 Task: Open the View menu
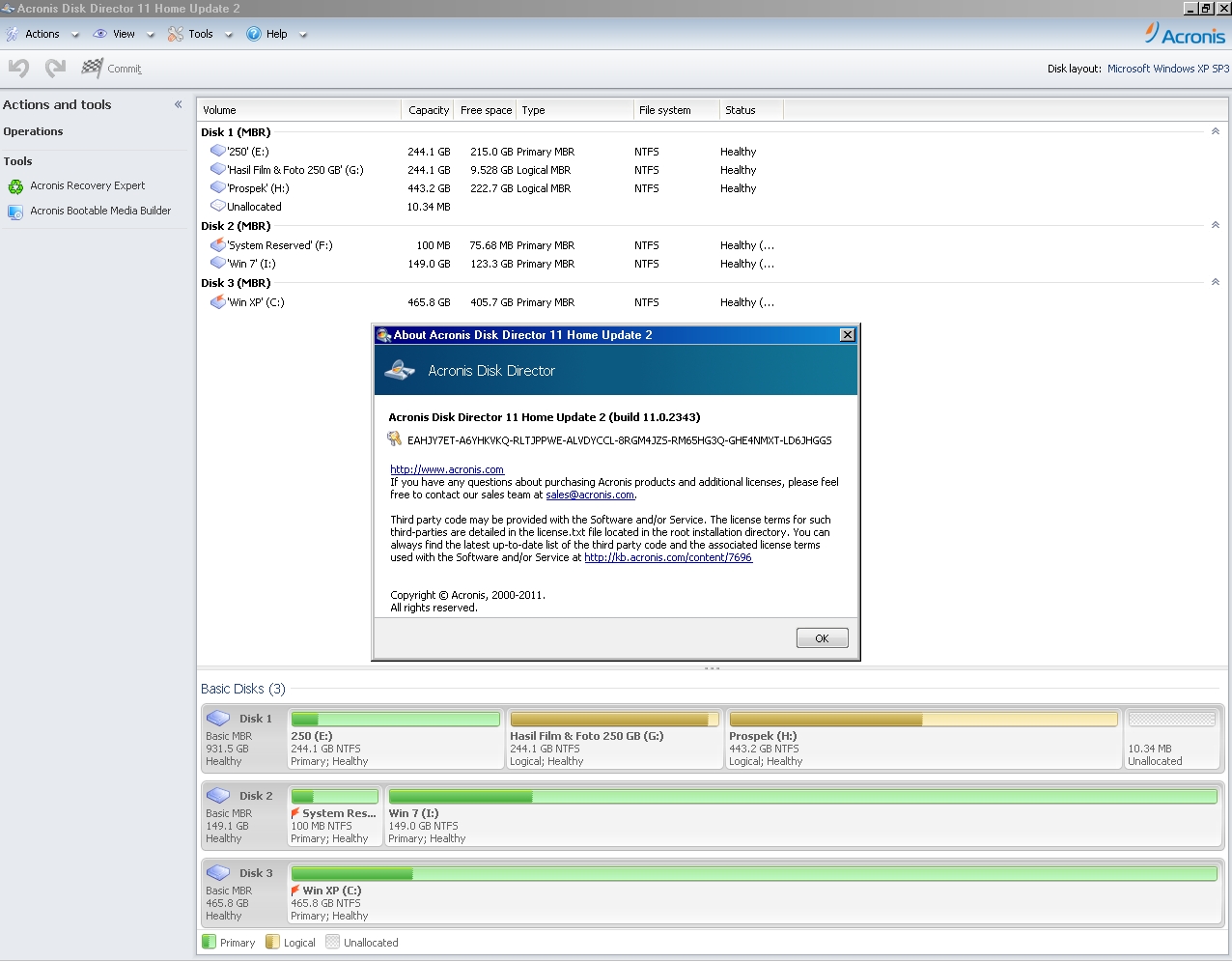(x=125, y=34)
